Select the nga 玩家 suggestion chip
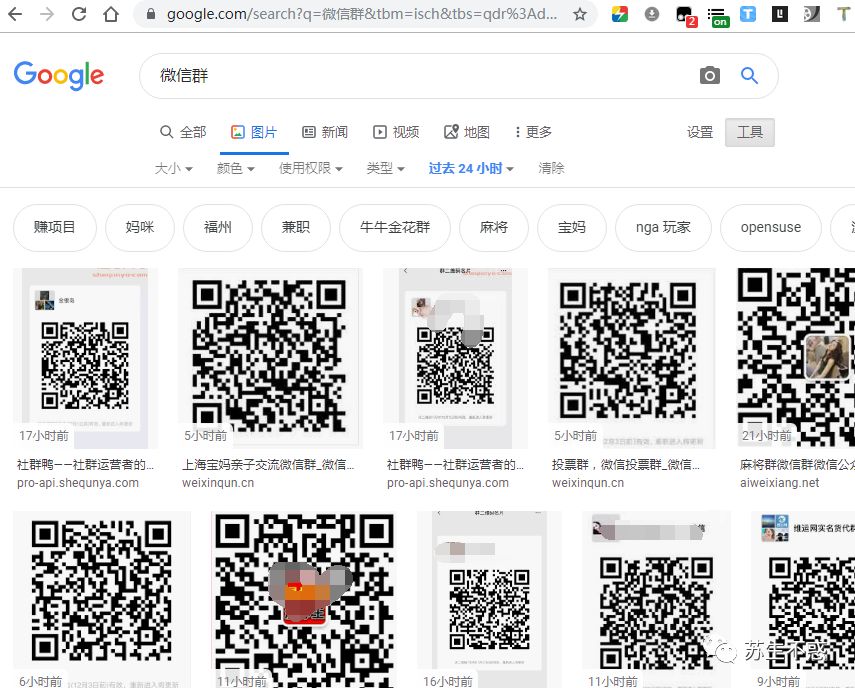 (x=663, y=227)
